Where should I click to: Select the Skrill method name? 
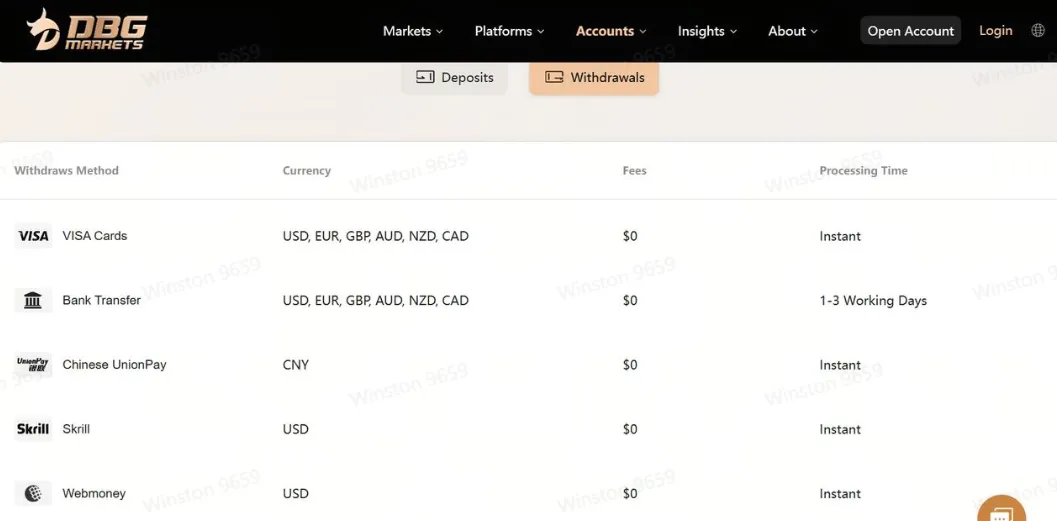coord(76,429)
